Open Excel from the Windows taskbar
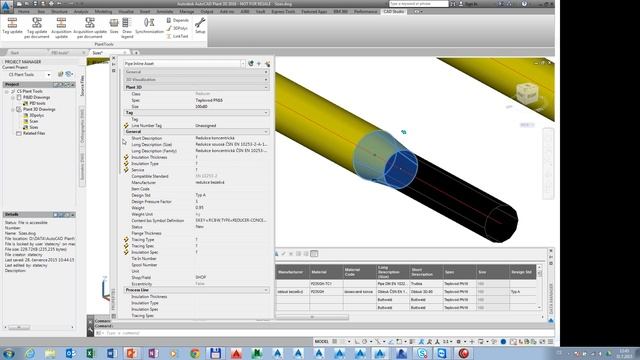The width and height of the screenshot is (640, 360). [91, 353]
